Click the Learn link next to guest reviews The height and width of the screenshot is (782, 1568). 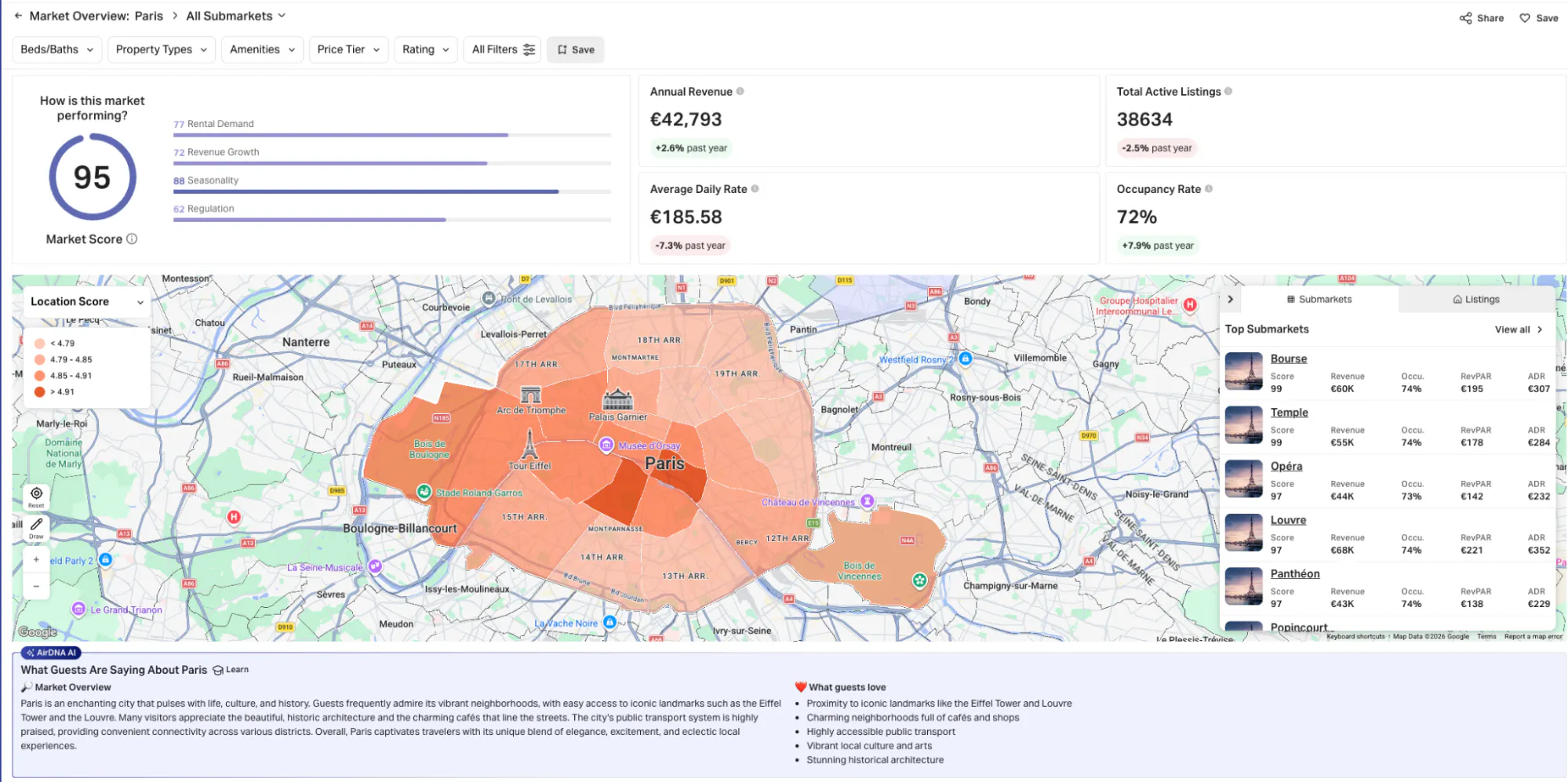point(231,670)
